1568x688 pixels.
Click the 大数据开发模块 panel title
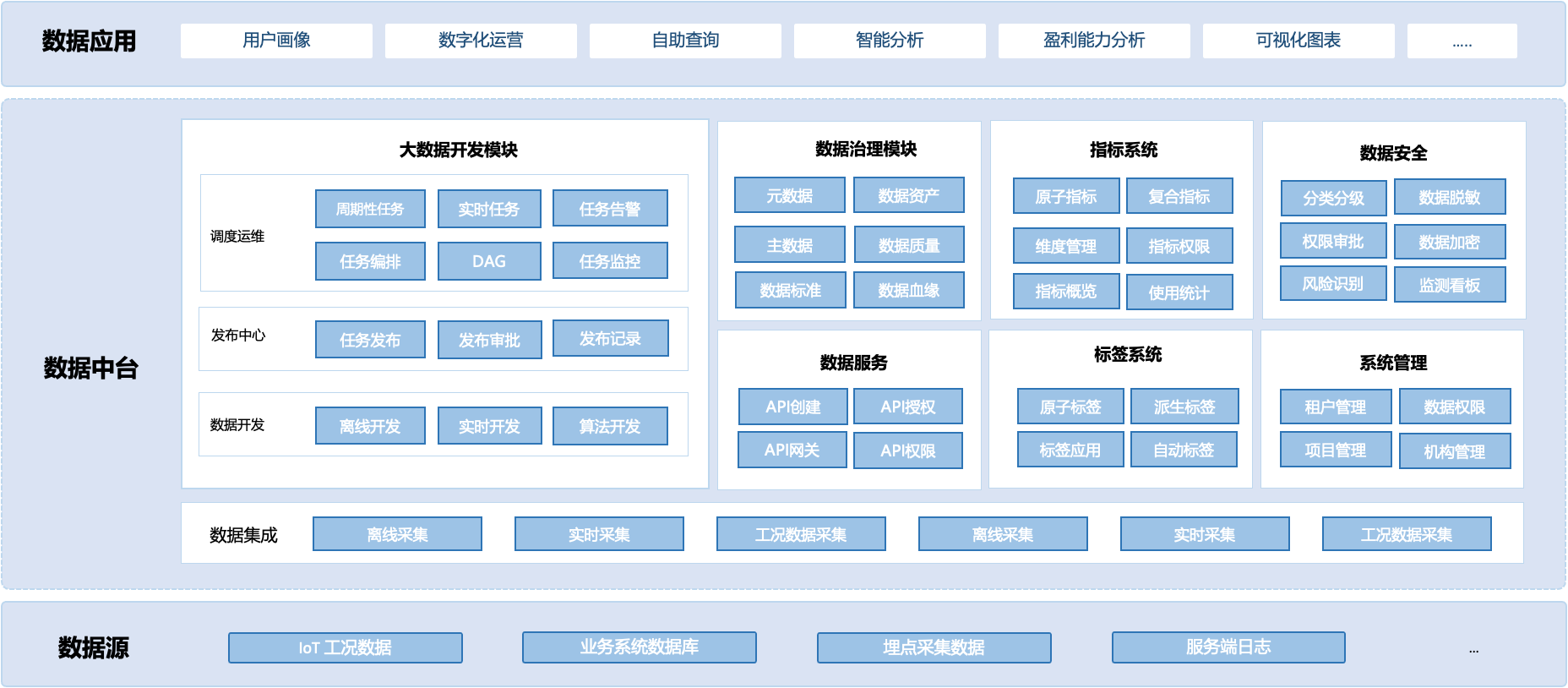(458, 150)
